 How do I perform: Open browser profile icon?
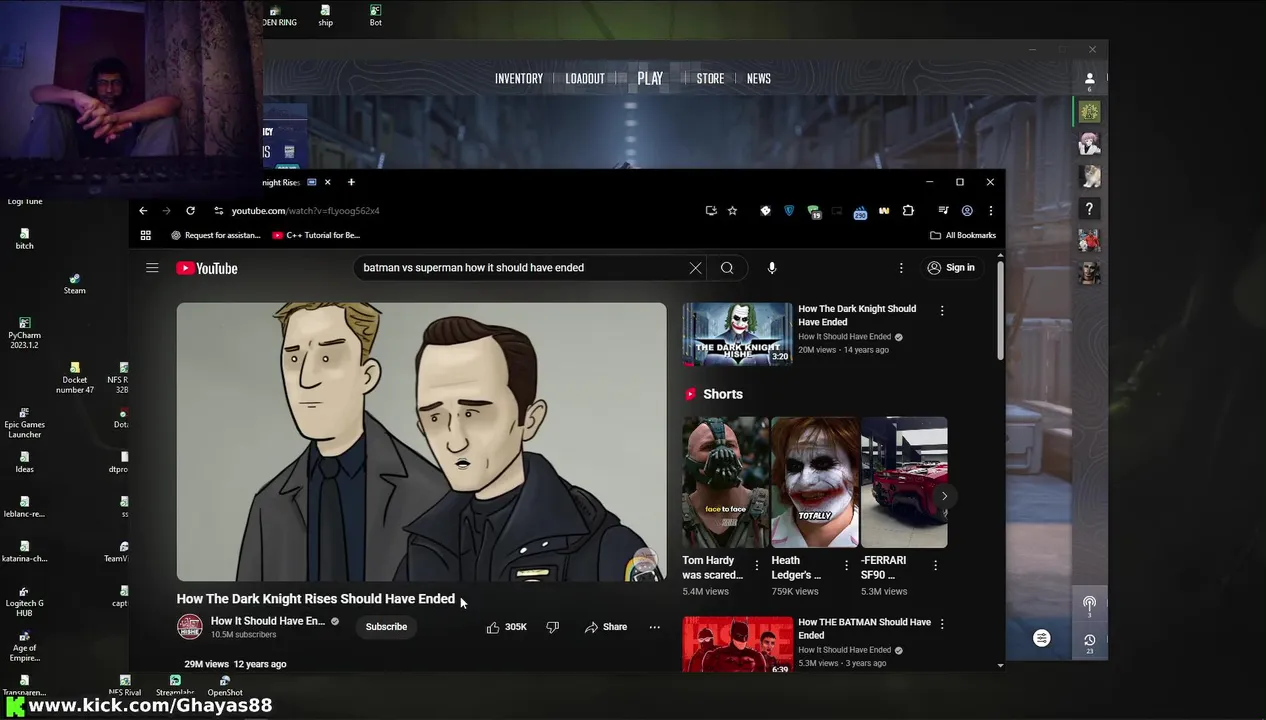pos(967,211)
